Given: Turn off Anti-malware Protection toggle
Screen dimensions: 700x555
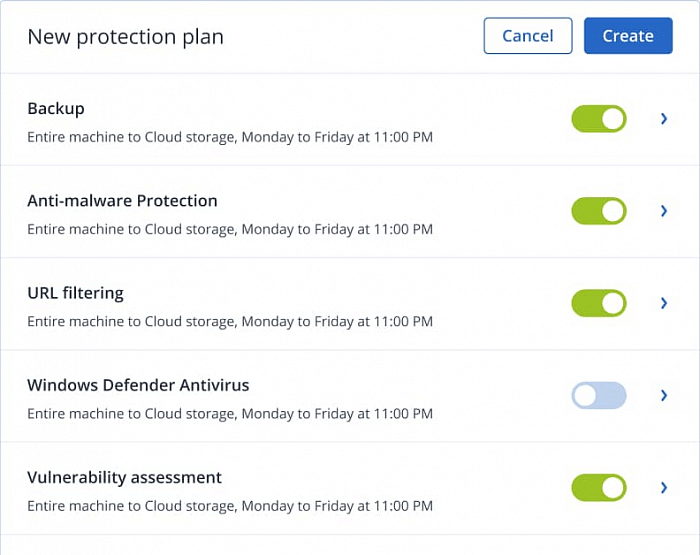Looking at the screenshot, I should click(x=598, y=211).
